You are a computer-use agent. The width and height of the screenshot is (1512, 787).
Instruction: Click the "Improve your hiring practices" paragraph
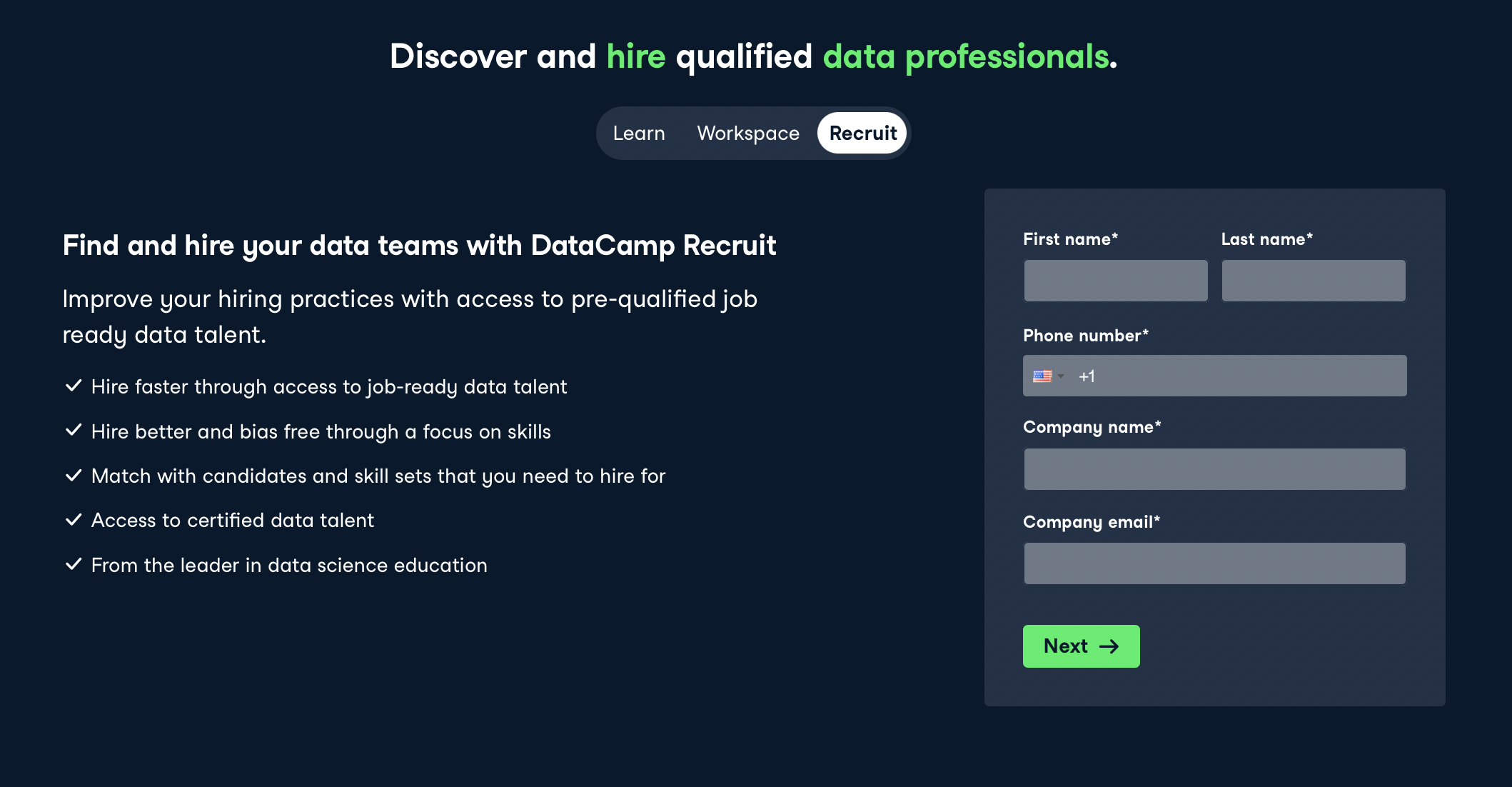tap(410, 316)
